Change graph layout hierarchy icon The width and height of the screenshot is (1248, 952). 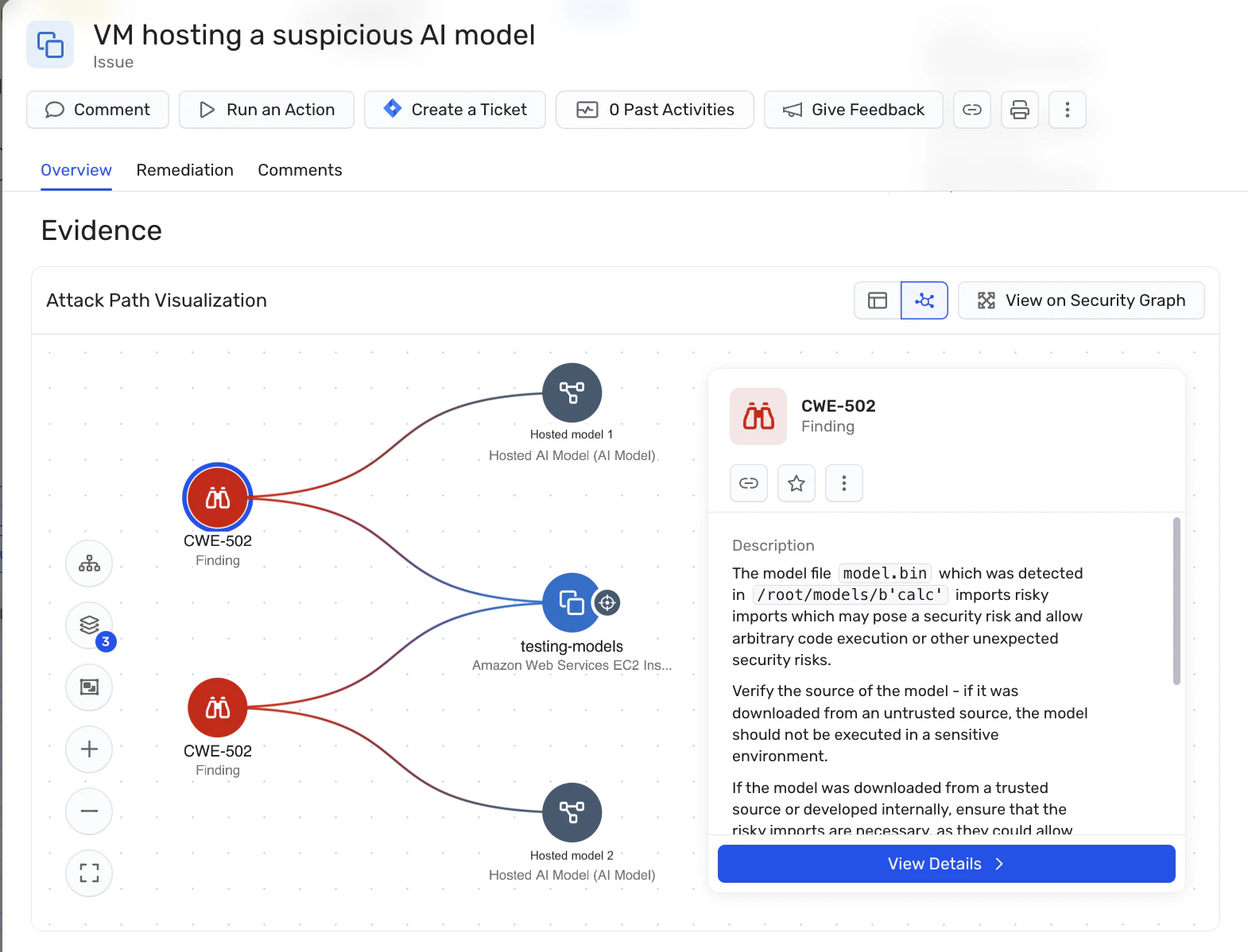(89, 563)
